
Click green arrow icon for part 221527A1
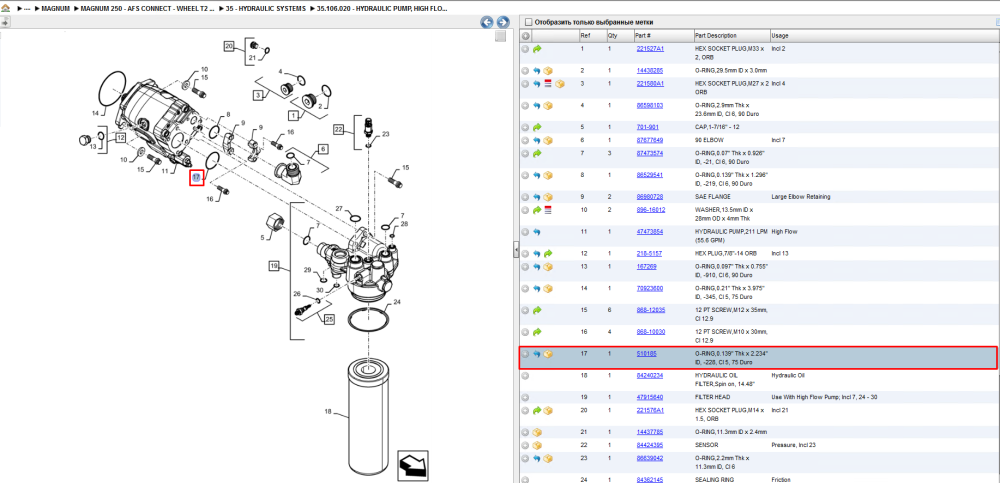click(537, 48)
